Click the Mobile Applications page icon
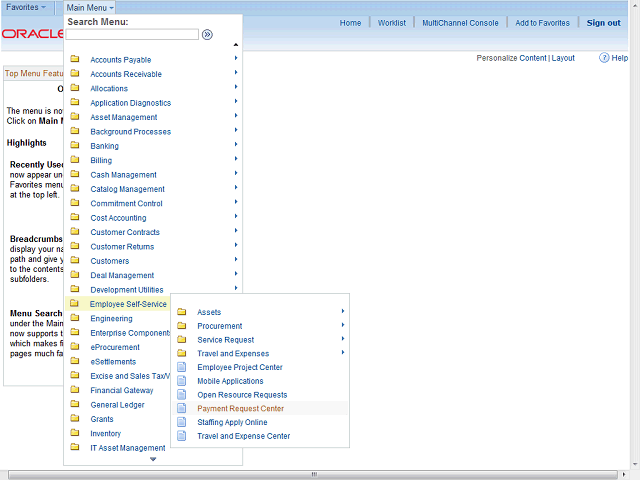 [x=182, y=381]
